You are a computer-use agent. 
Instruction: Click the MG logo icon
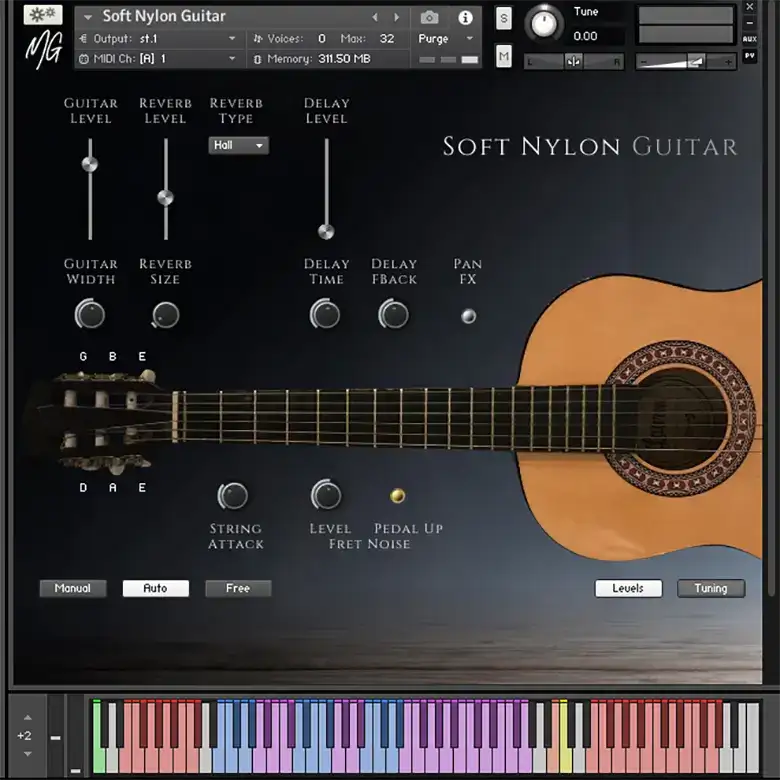click(44, 49)
